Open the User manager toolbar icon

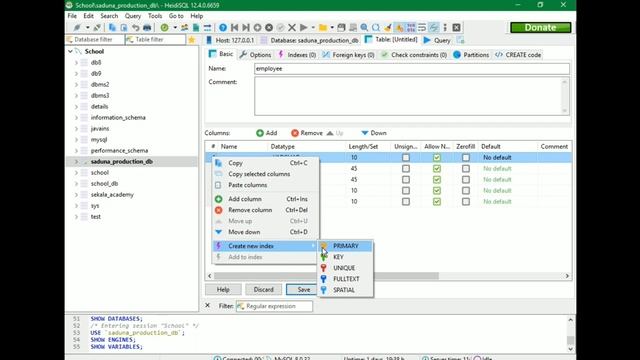tap(184, 27)
